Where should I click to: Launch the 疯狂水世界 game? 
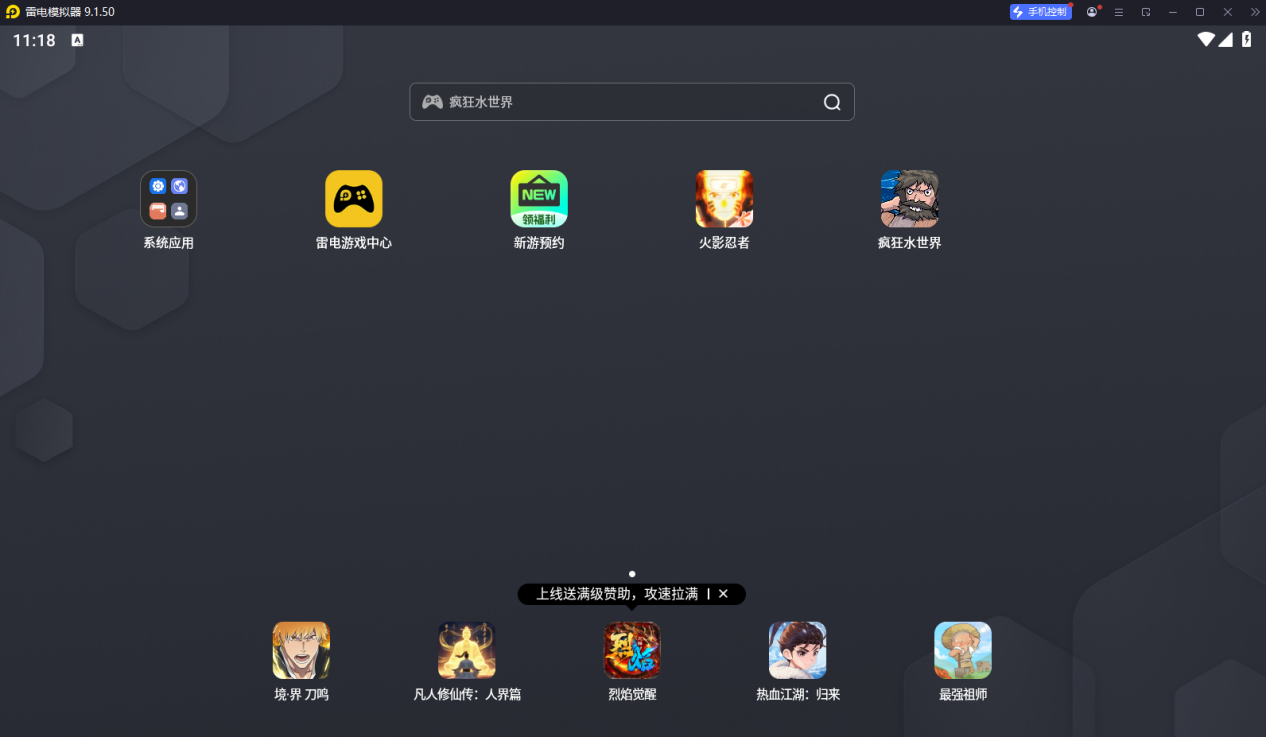click(909, 199)
